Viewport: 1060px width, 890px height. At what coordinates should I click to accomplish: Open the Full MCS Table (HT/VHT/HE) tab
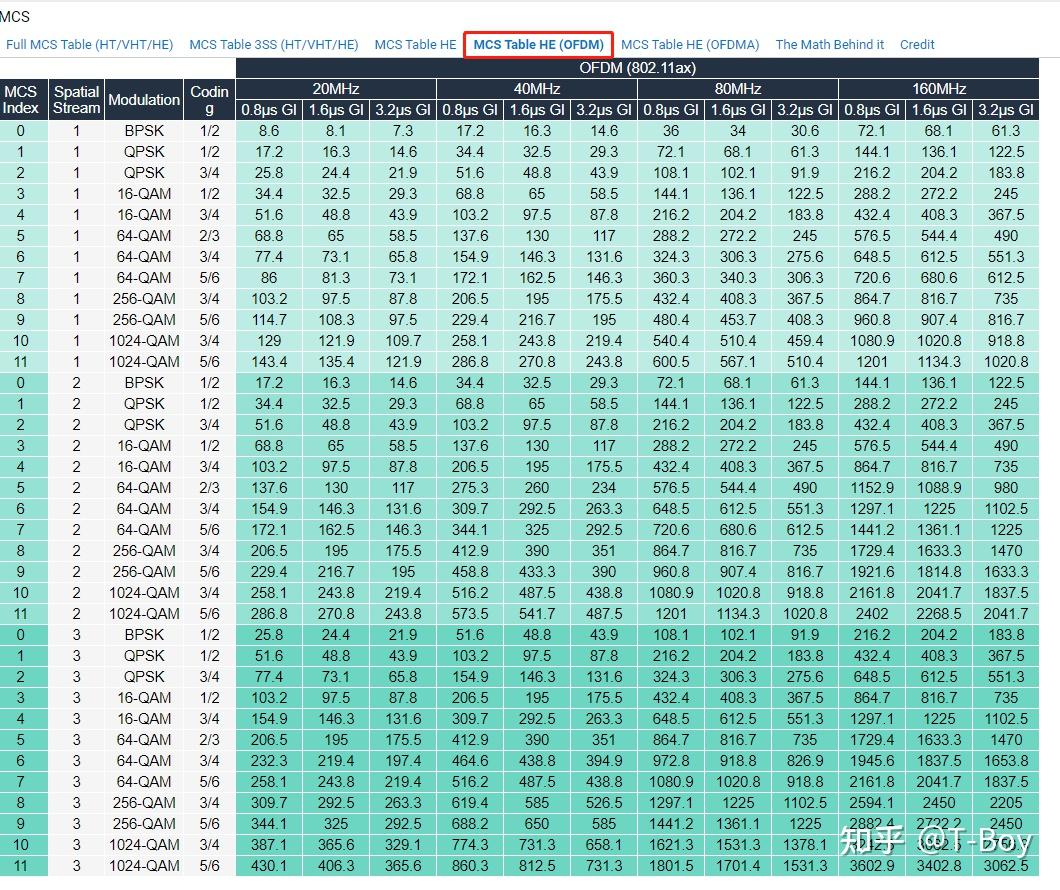[89, 45]
